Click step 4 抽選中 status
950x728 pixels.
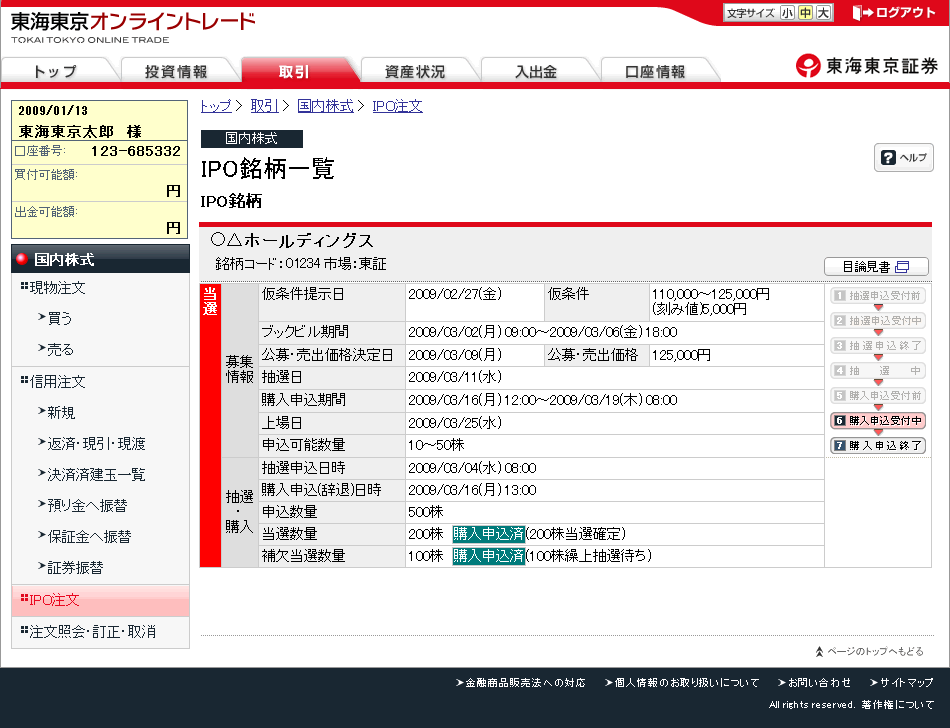(878, 370)
